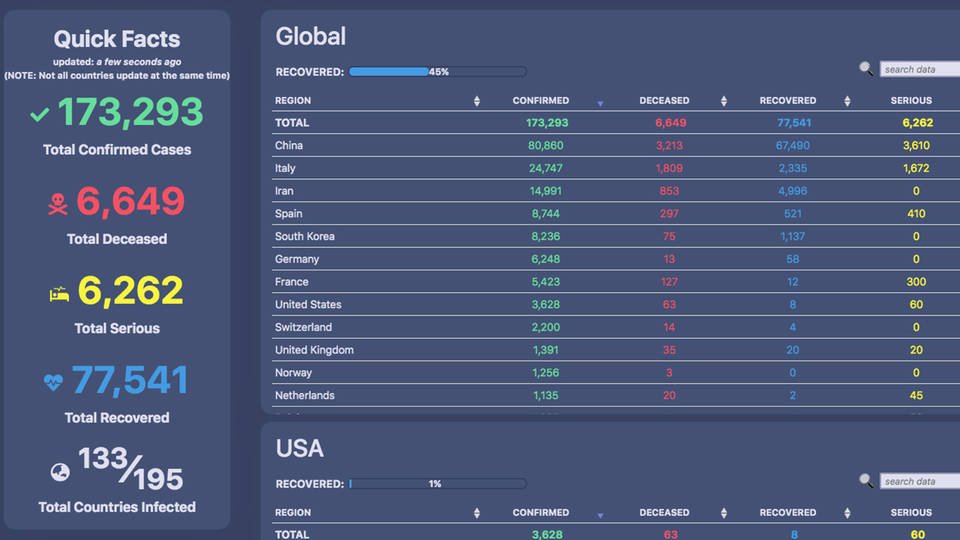Click the red skull deceased icon

point(58,205)
